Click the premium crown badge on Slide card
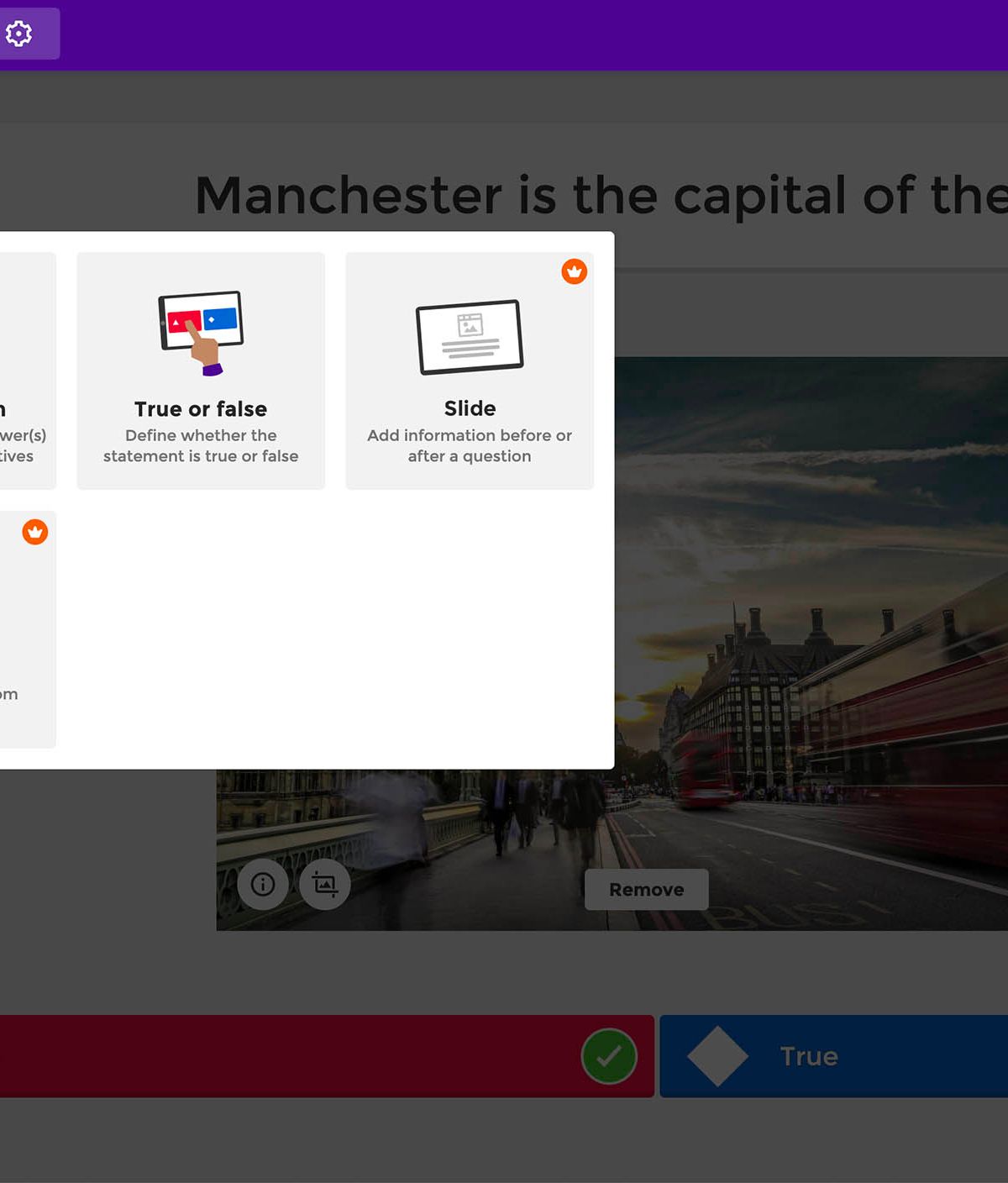 (575, 271)
